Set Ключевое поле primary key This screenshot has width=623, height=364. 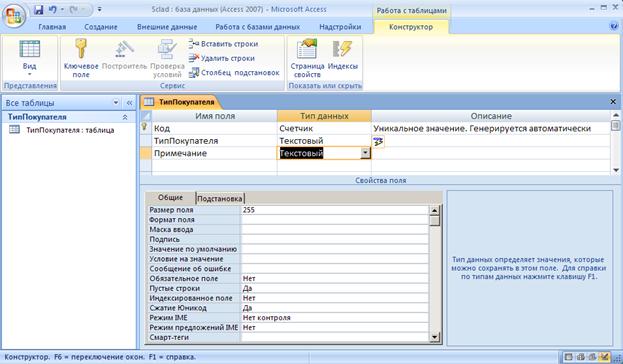tap(81, 58)
